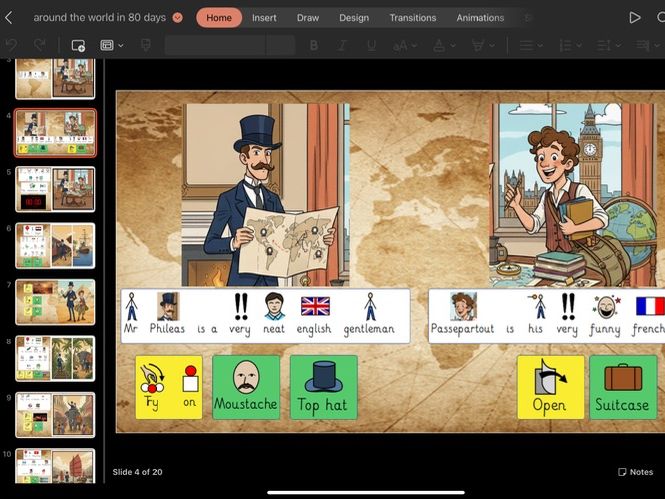This screenshot has width=665, height=499.
Task: Toggle underline formatting
Action: pyautogui.click(x=370, y=45)
